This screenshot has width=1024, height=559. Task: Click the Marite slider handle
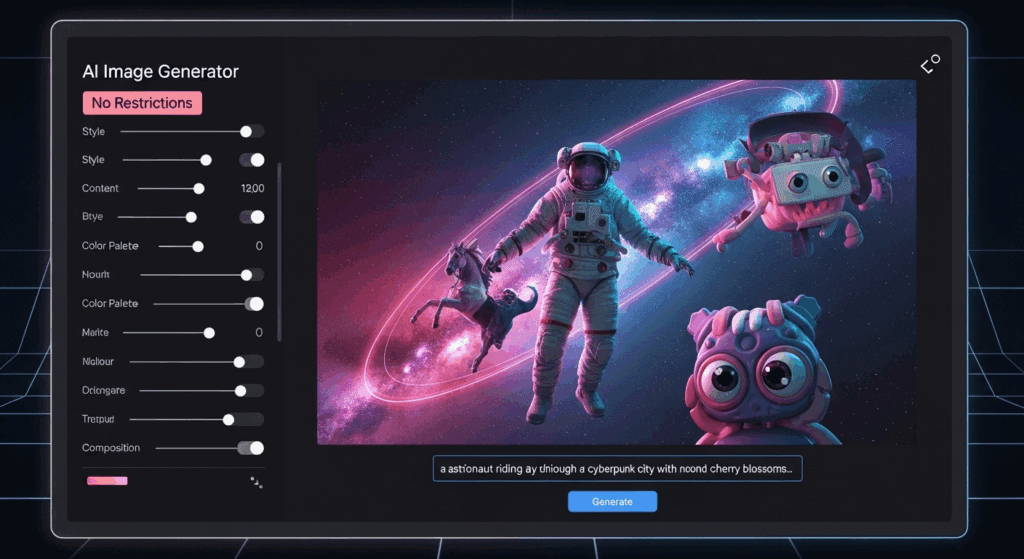(x=209, y=333)
